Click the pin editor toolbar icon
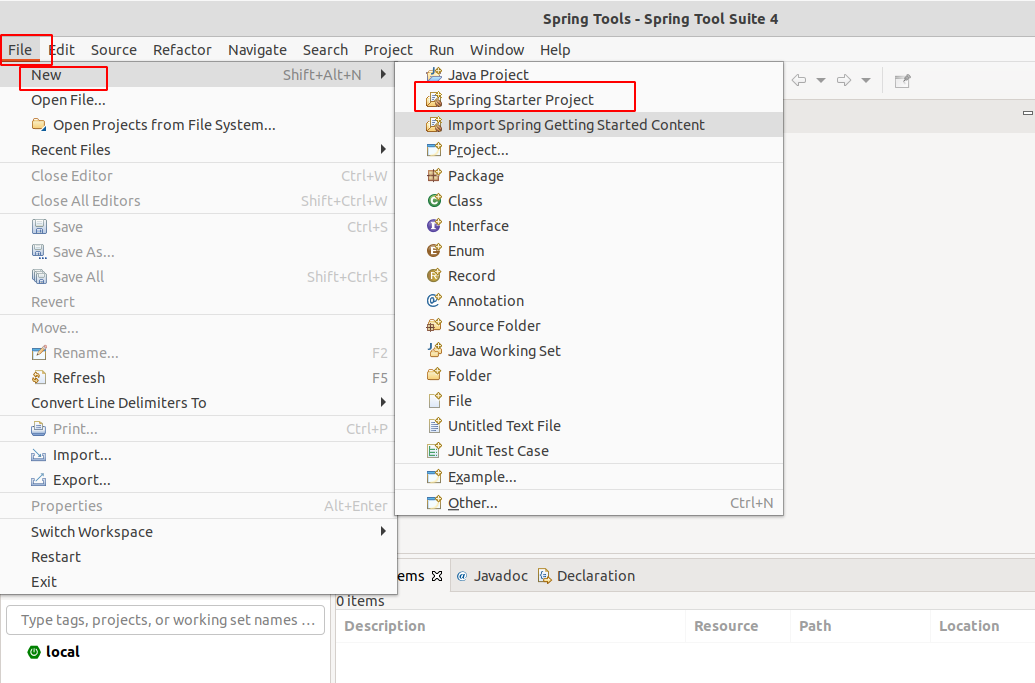1035x683 pixels. [x=902, y=81]
